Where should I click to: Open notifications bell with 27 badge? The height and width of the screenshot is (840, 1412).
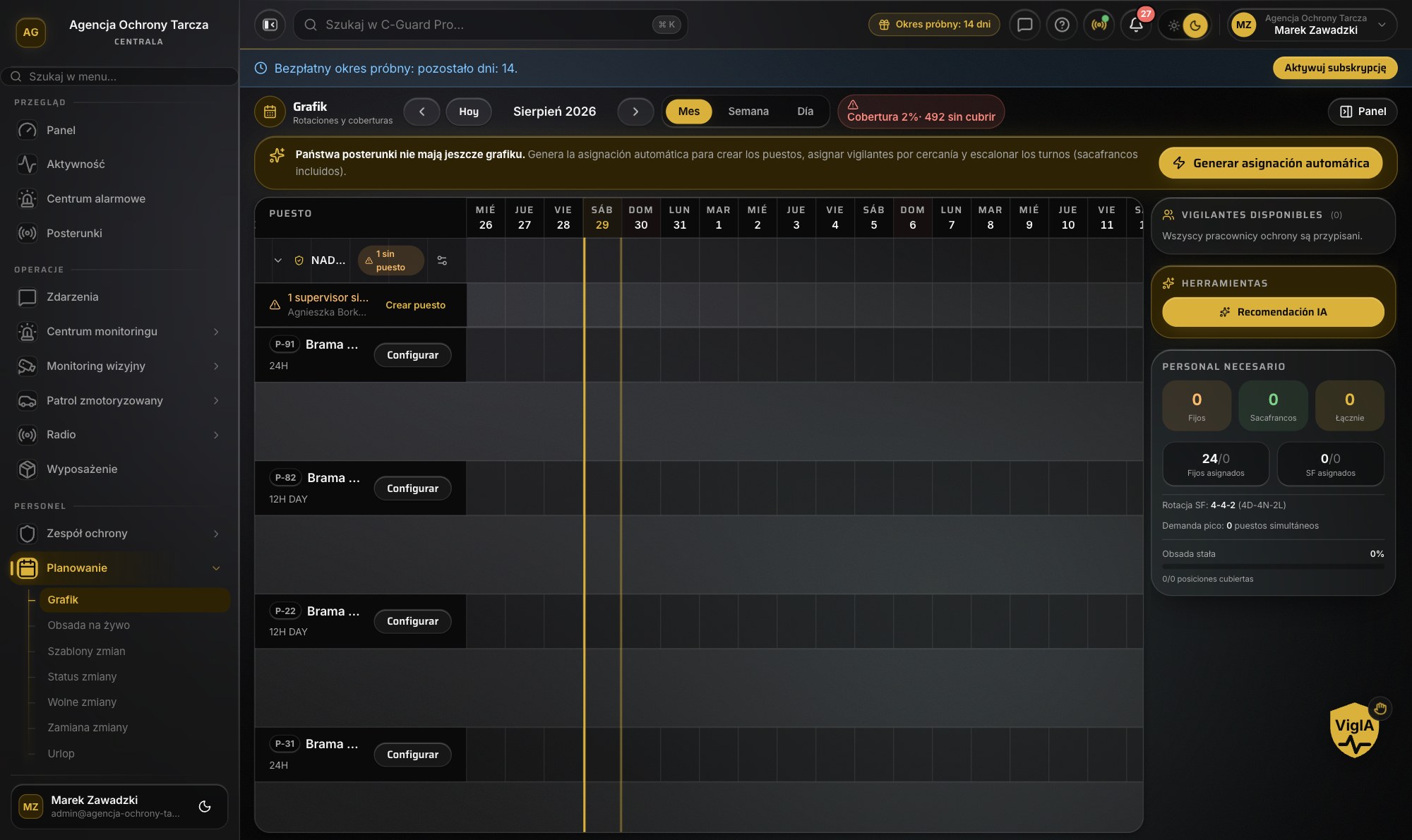pyautogui.click(x=1136, y=25)
